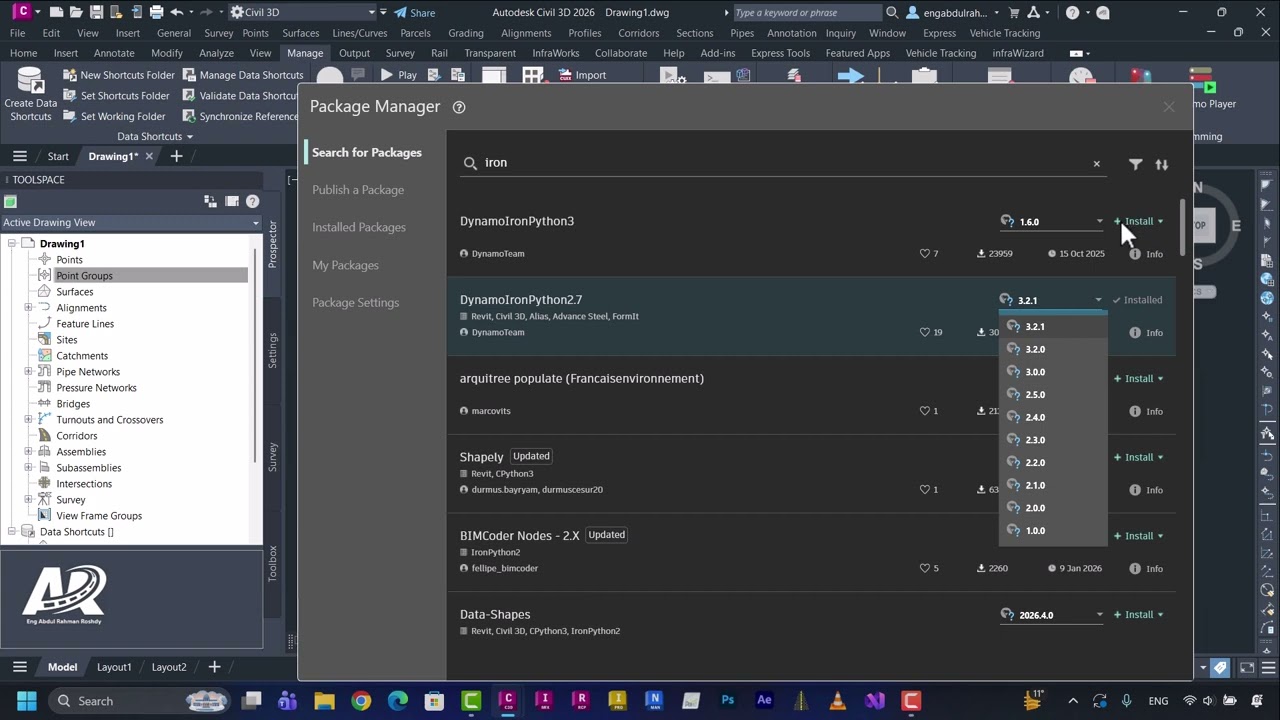The width and height of the screenshot is (1280, 720).
Task: Click the Share button in title bar
Action: [x=414, y=13]
